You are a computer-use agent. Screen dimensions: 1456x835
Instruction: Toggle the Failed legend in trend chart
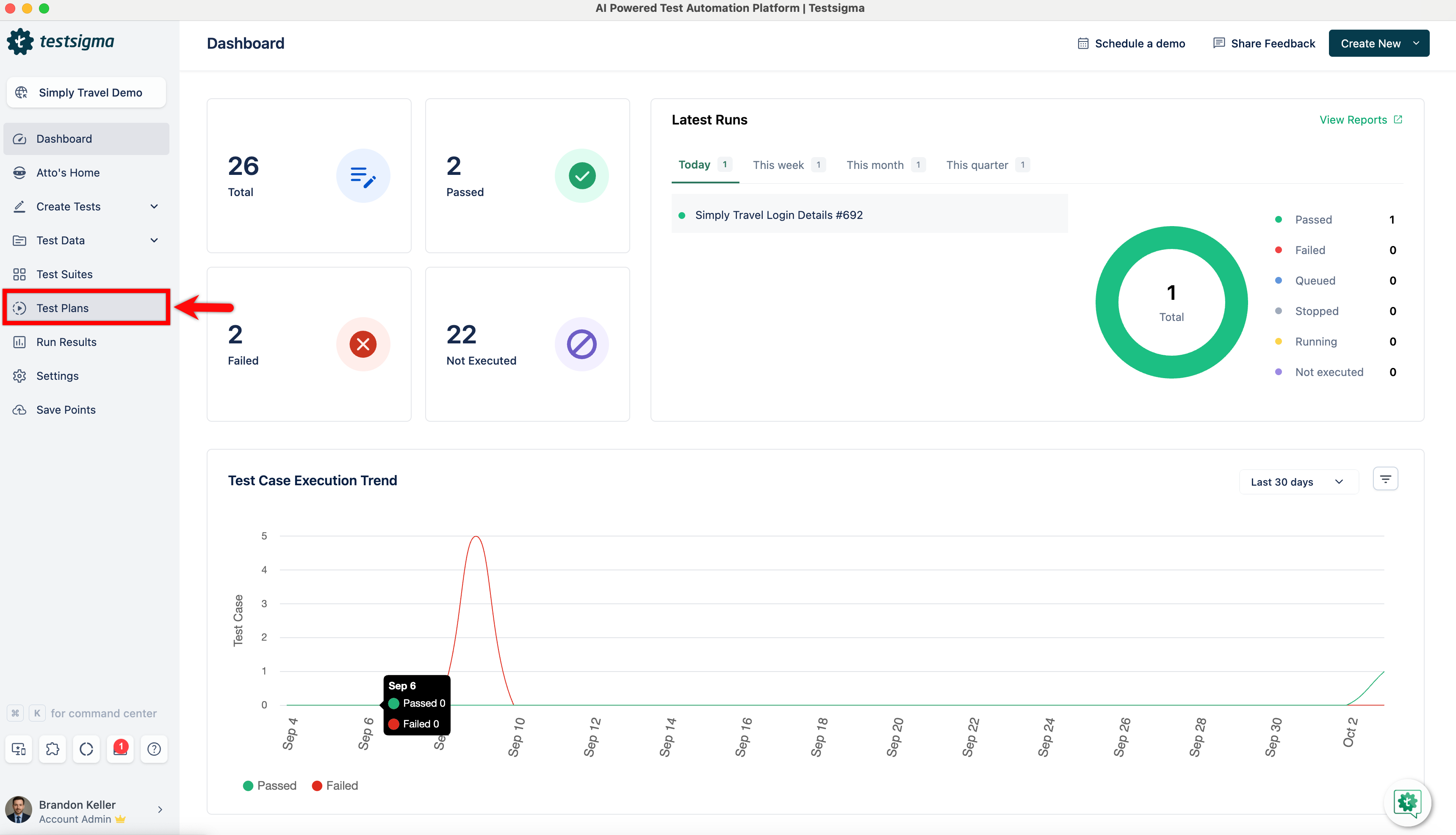tap(335, 785)
